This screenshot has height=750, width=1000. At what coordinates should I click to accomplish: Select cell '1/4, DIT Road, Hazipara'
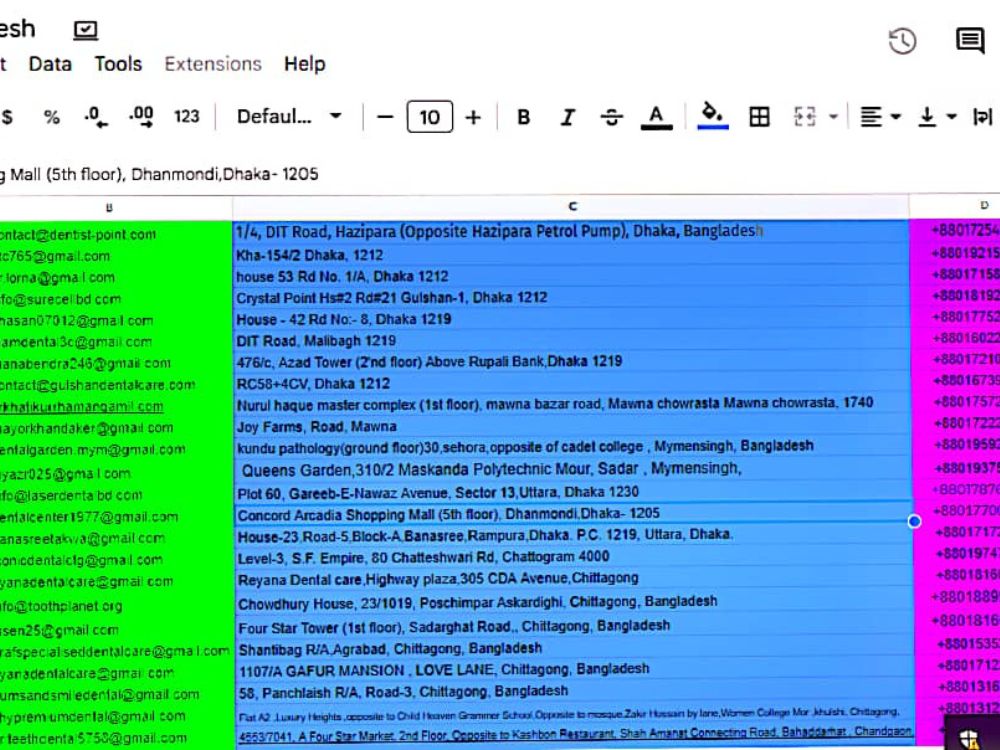point(571,232)
